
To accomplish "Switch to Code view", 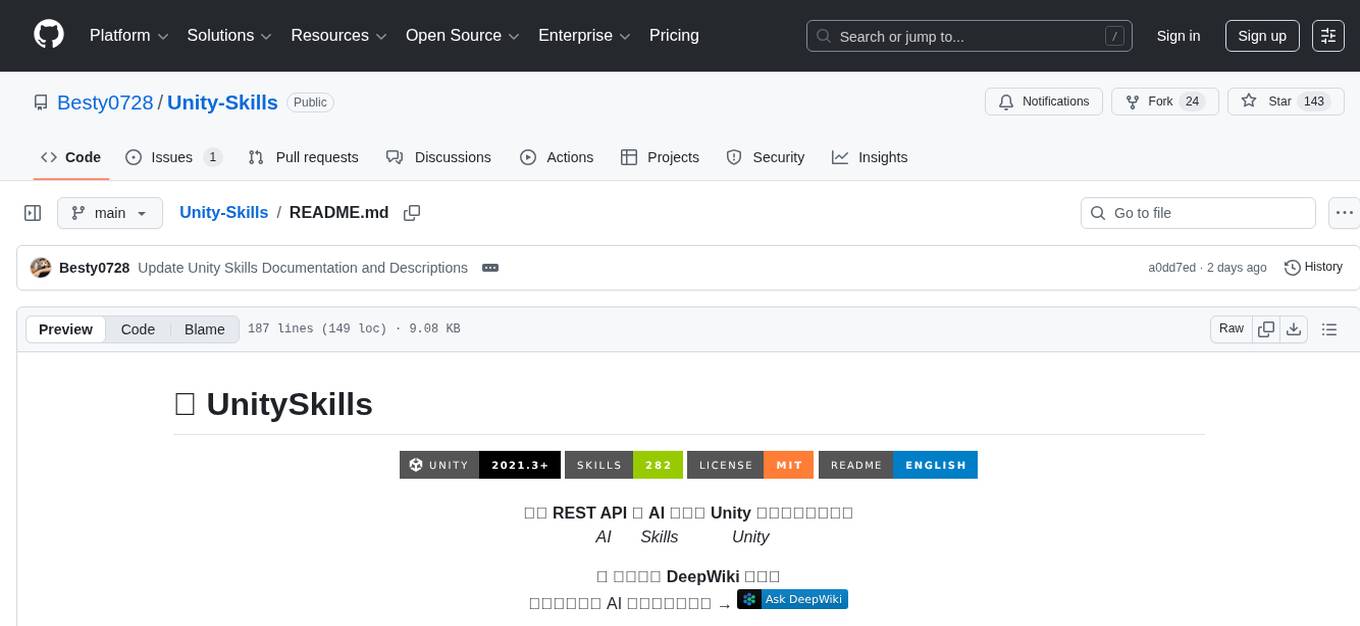I will (x=138, y=329).
